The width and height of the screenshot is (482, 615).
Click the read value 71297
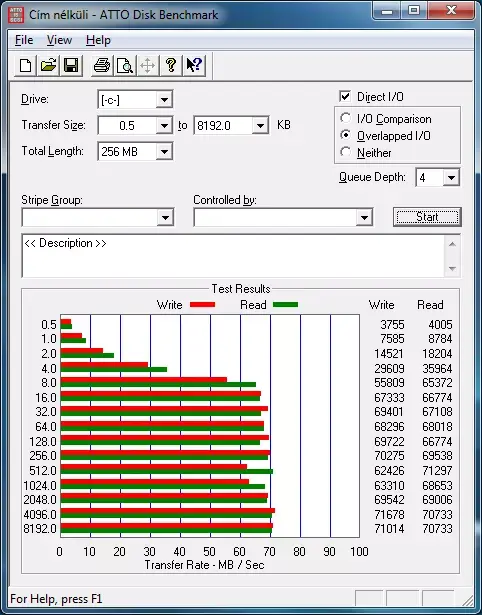(437, 470)
